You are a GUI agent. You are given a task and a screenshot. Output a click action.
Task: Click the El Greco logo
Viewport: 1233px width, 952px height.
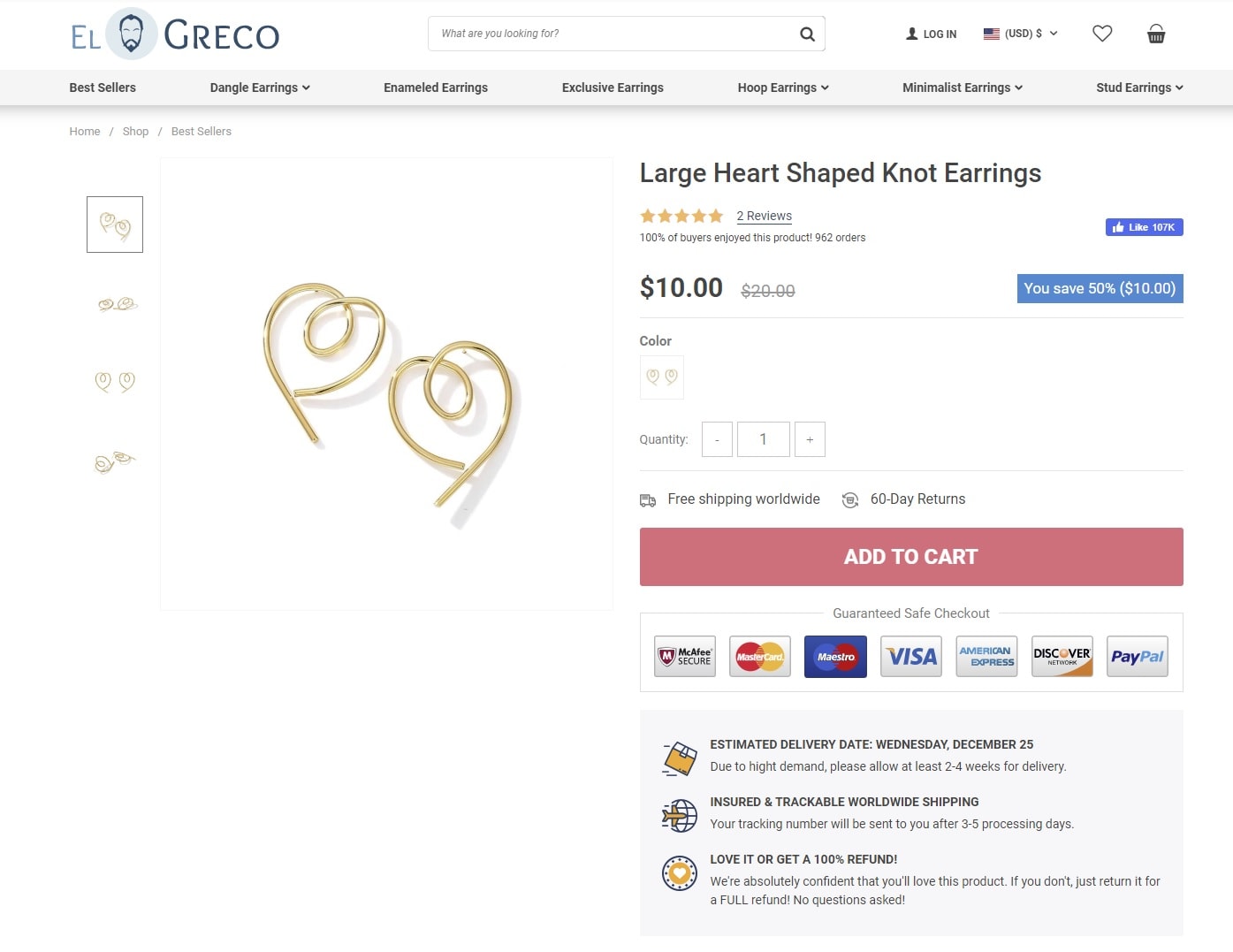(x=175, y=35)
